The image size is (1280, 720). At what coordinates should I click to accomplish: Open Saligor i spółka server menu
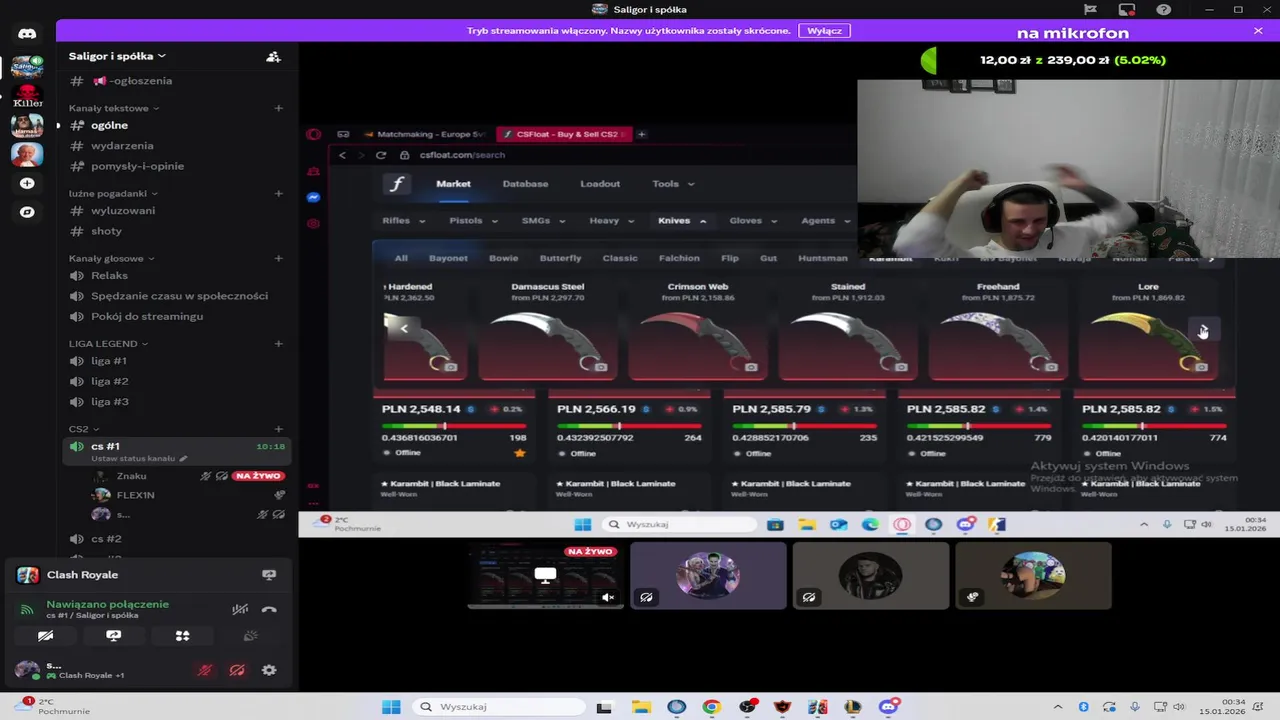point(118,56)
